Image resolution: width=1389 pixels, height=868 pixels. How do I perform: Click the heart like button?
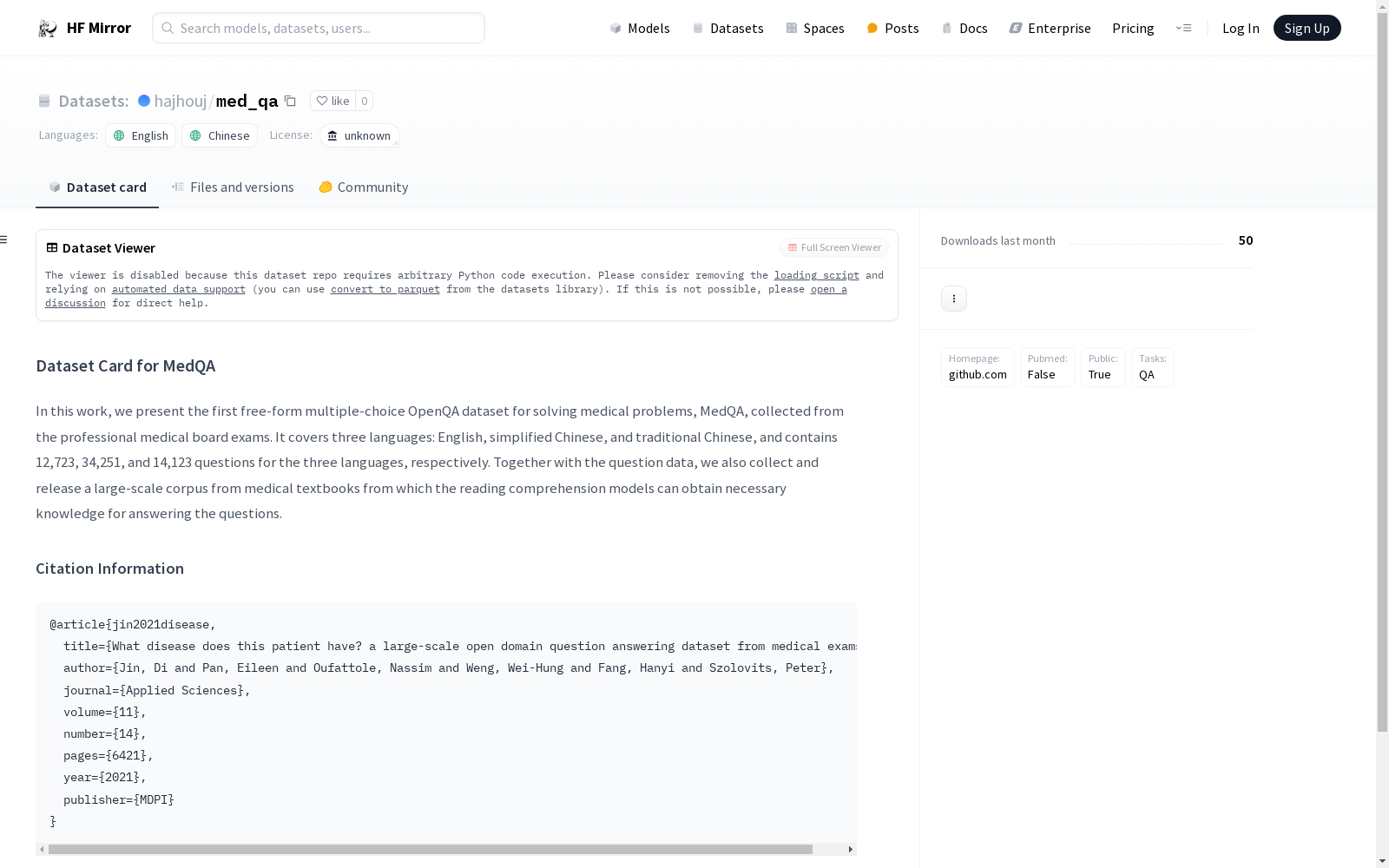tap(332, 101)
